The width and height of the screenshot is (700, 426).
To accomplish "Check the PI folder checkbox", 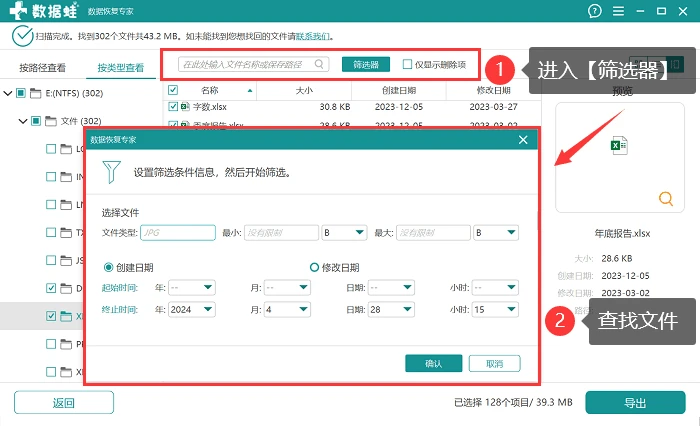I will (51, 344).
